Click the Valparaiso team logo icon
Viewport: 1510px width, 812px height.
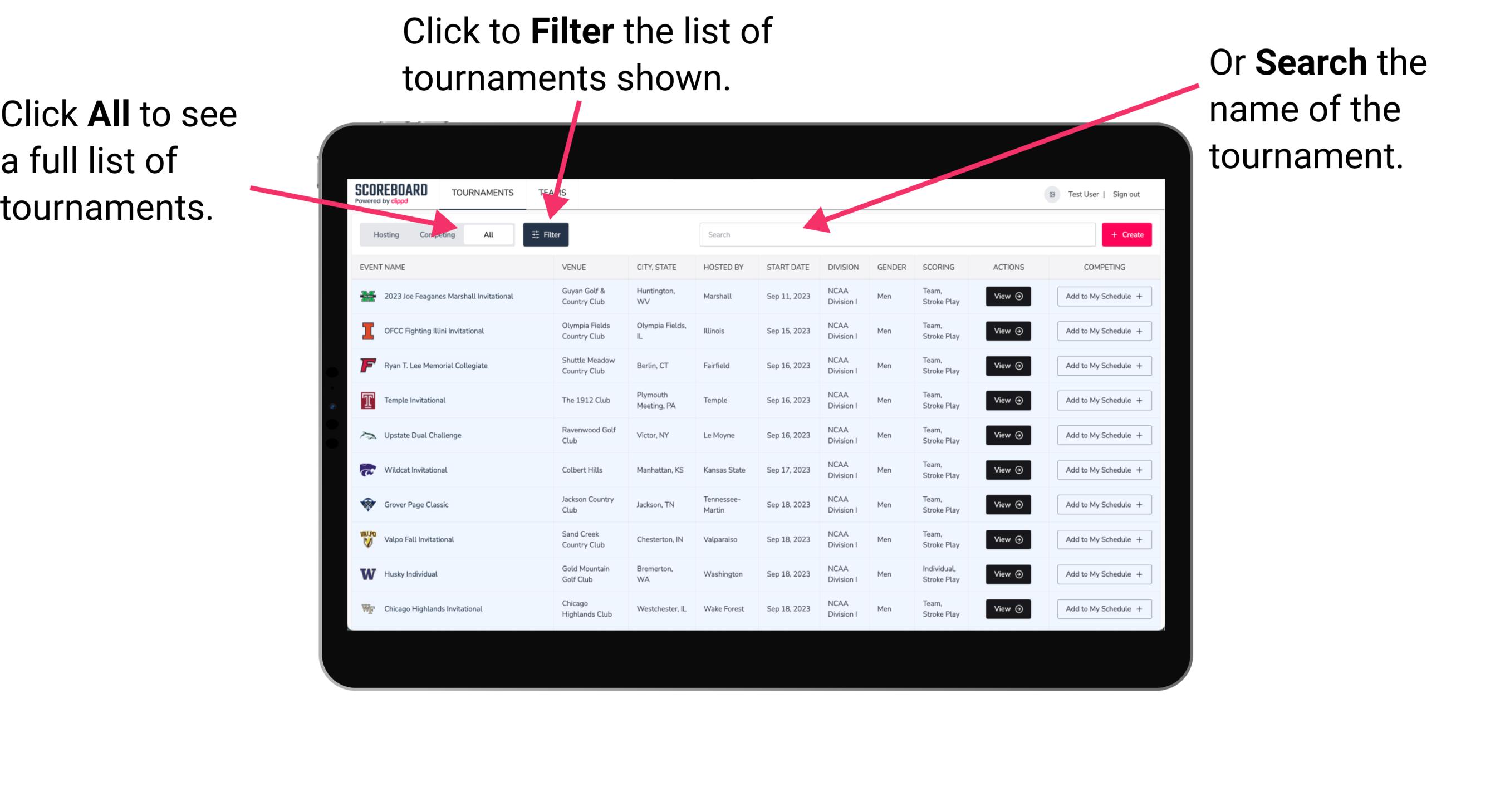(368, 539)
